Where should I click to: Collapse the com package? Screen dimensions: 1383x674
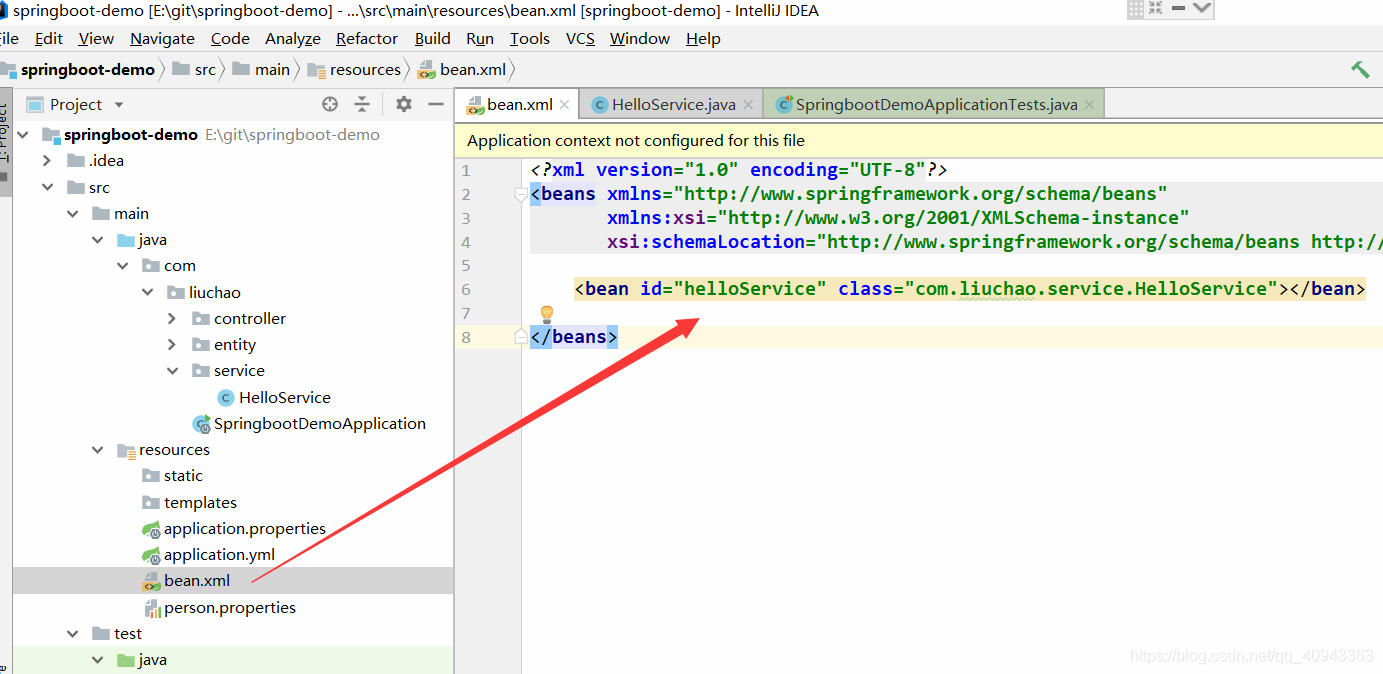click(122, 266)
